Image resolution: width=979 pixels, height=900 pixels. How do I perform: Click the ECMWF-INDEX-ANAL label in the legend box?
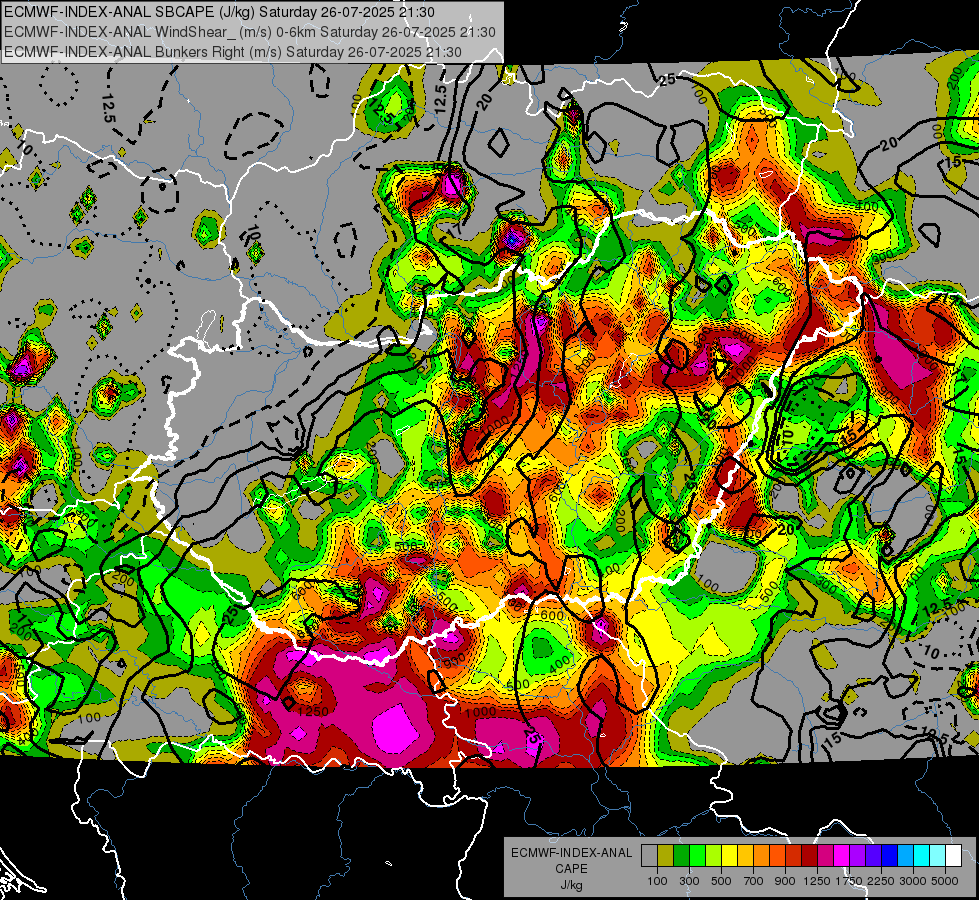point(572,853)
